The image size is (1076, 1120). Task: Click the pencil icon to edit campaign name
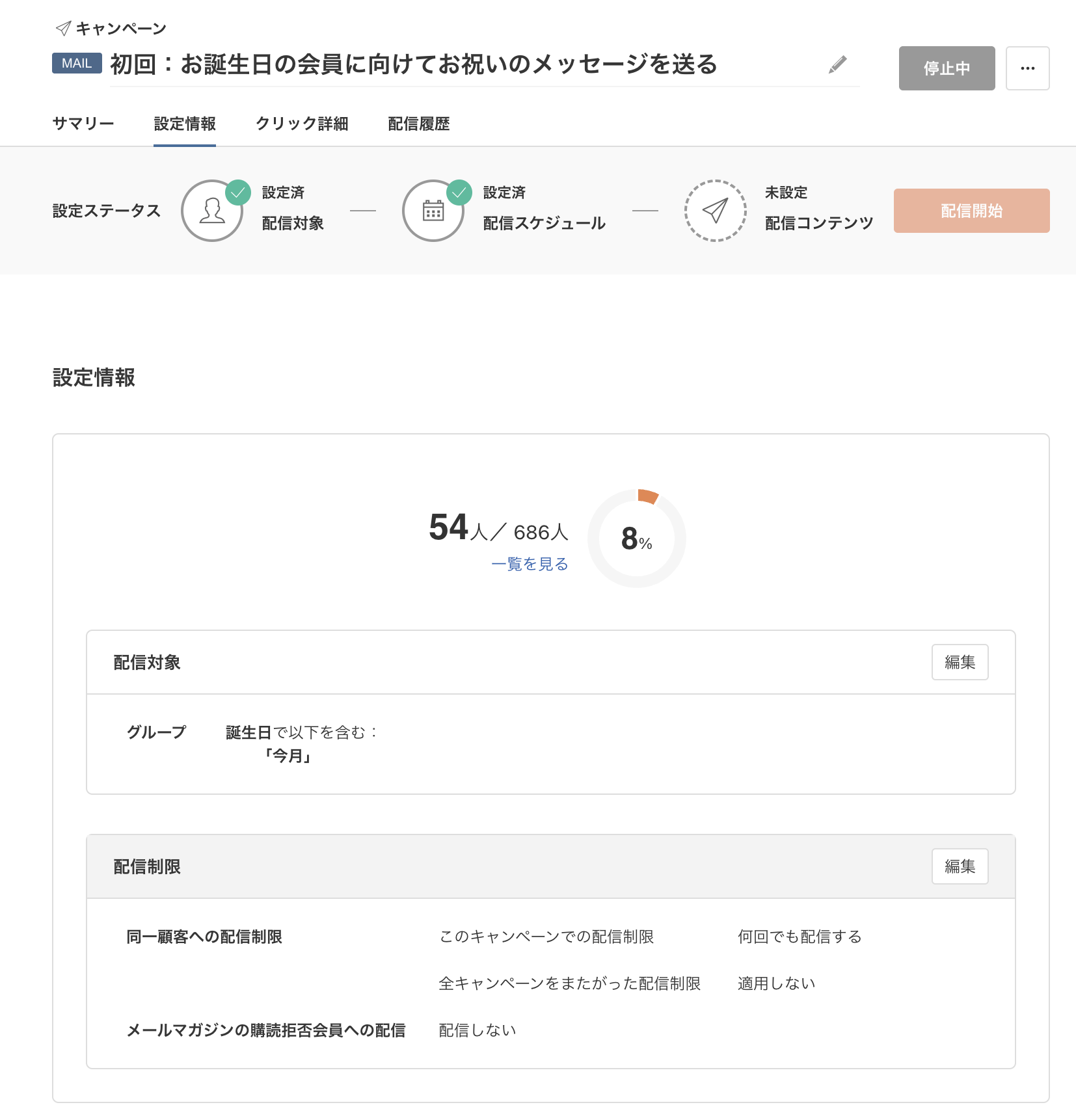coord(838,66)
